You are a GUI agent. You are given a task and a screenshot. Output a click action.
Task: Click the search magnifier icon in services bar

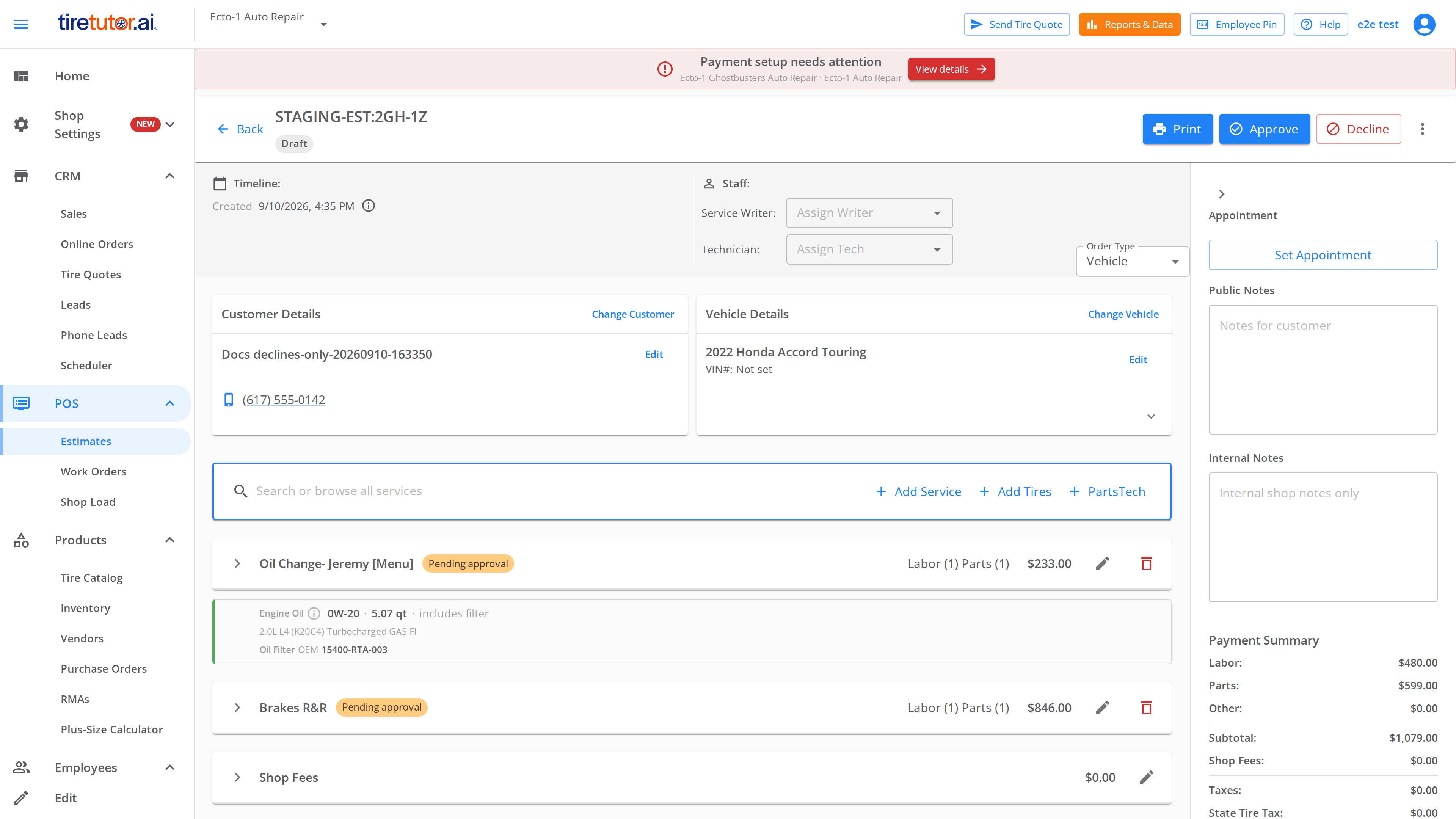(x=241, y=491)
